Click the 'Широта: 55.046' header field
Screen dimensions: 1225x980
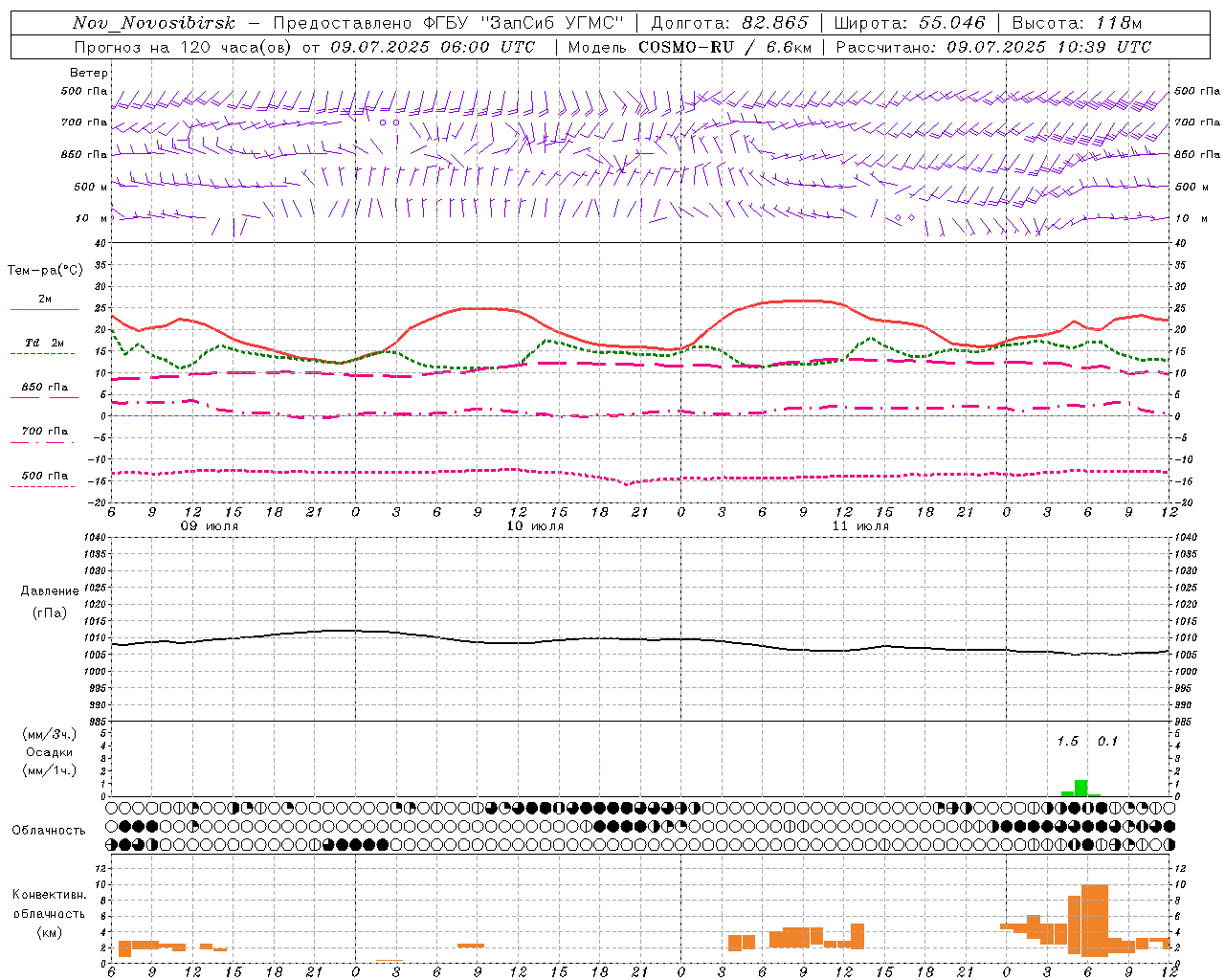click(910, 23)
